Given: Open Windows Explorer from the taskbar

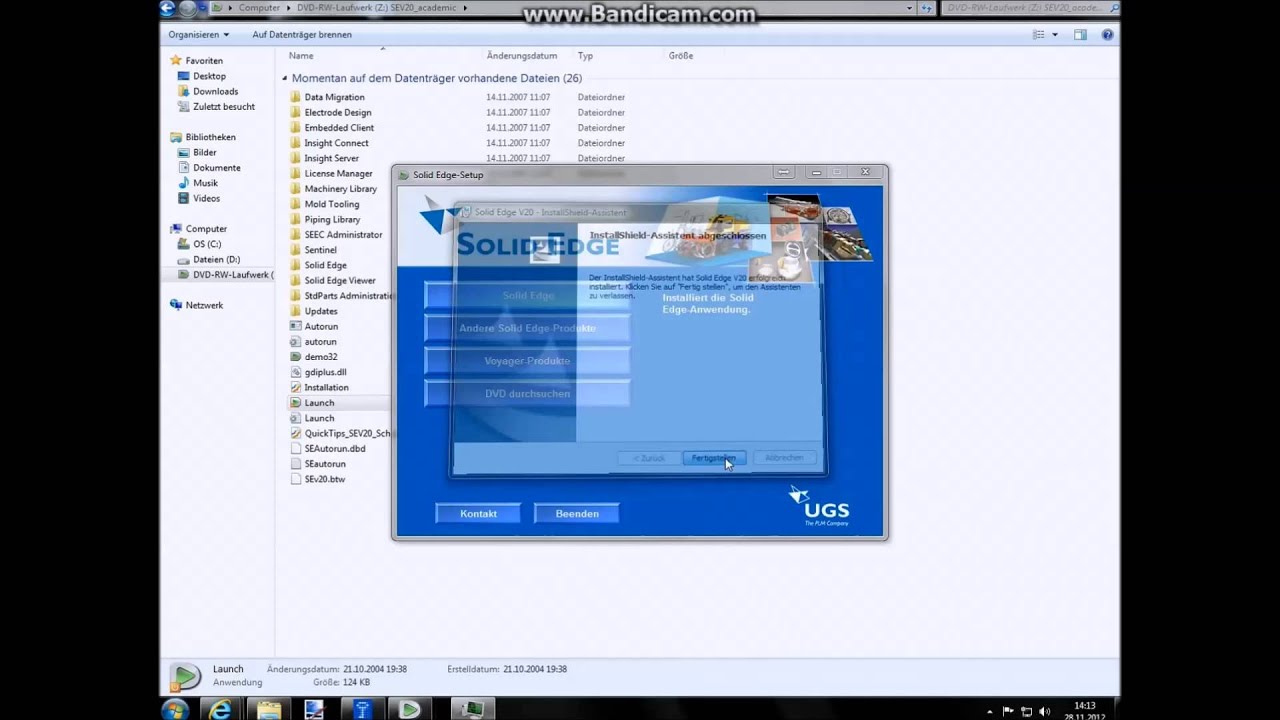Looking at the screenshot, I should tap(268, 709).
